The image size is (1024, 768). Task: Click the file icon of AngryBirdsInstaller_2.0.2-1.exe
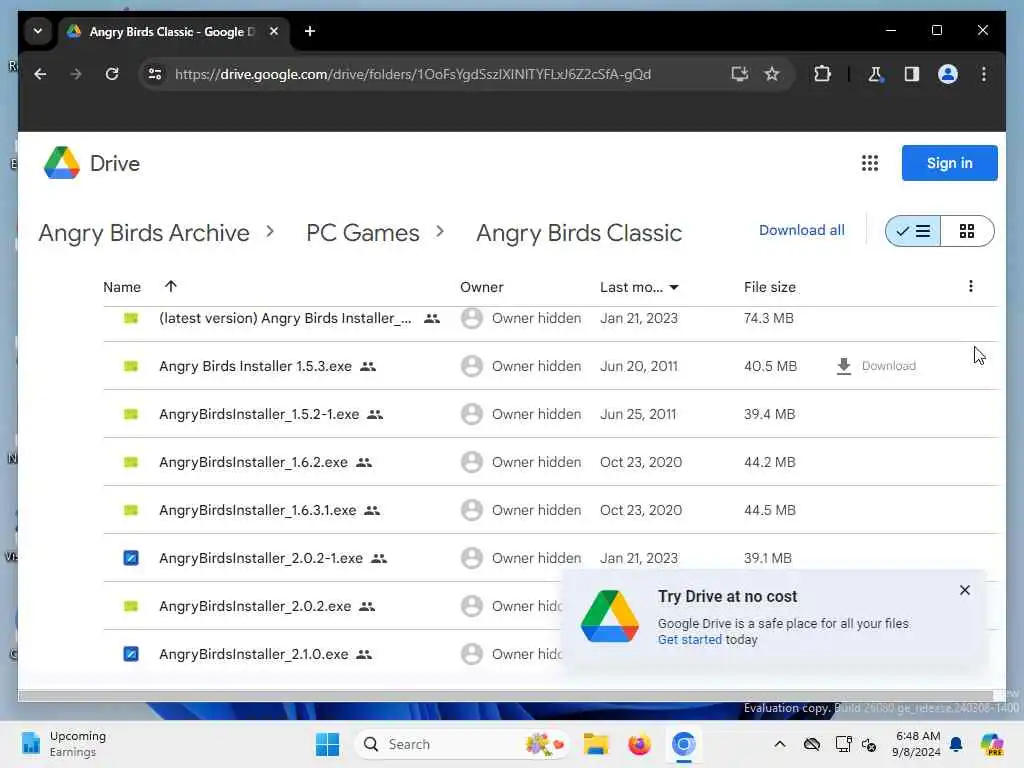point(131,558)
